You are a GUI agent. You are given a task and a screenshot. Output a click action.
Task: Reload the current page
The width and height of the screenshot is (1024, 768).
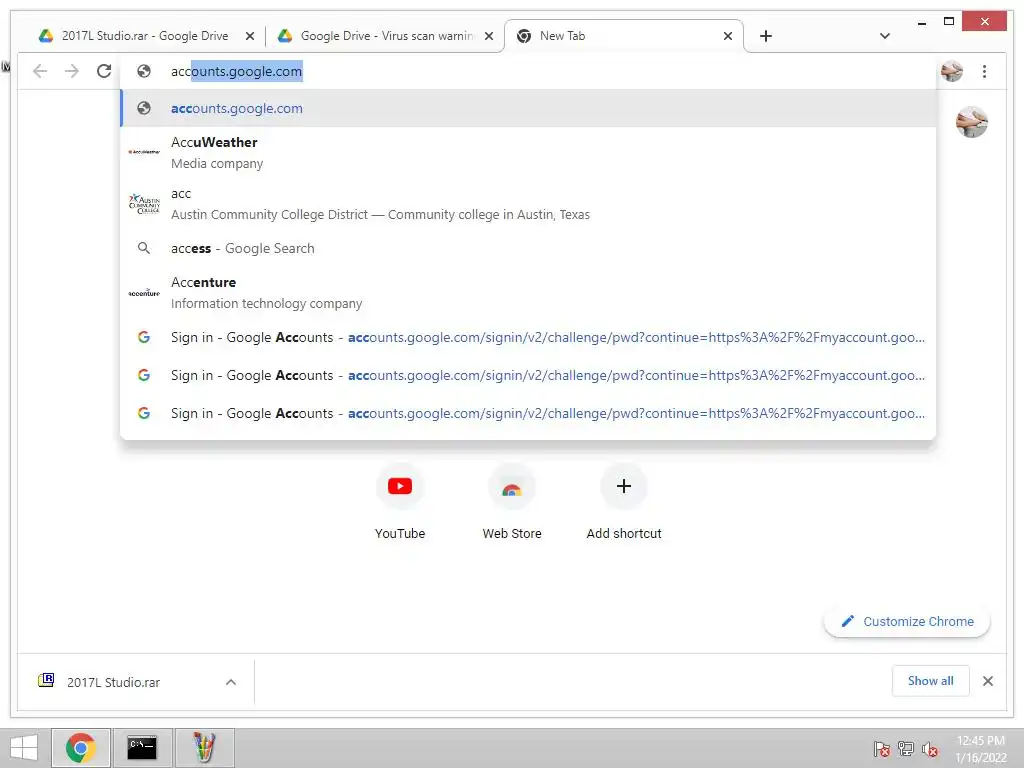click(104, 71)
